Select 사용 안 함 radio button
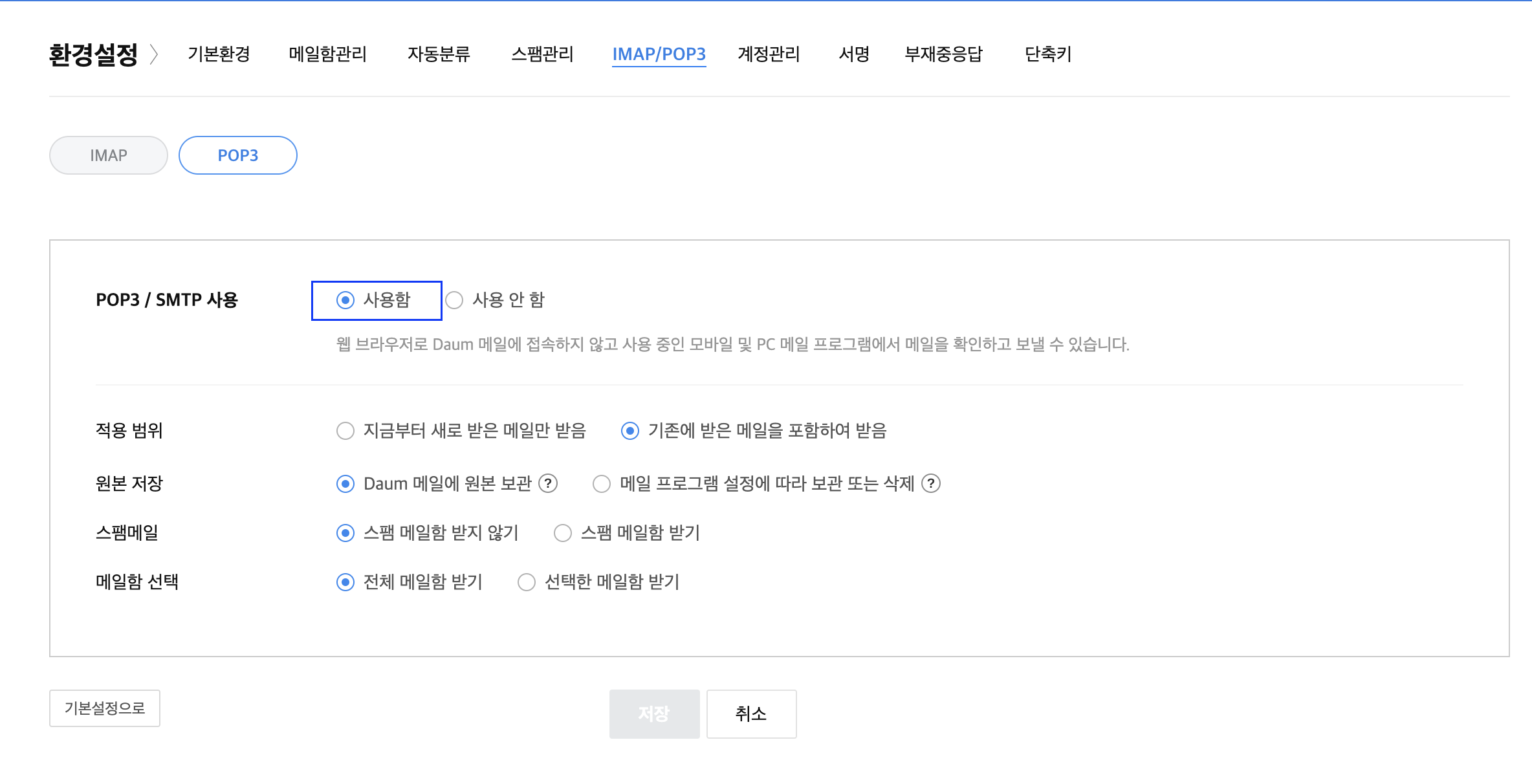The image size is (1532, 784). point(454,300)
